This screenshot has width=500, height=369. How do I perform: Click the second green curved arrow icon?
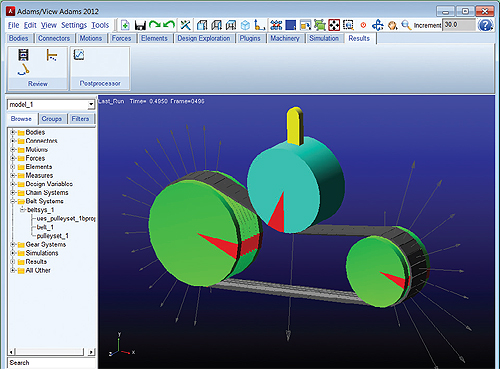pyautogui.click(x=169, y=25)
